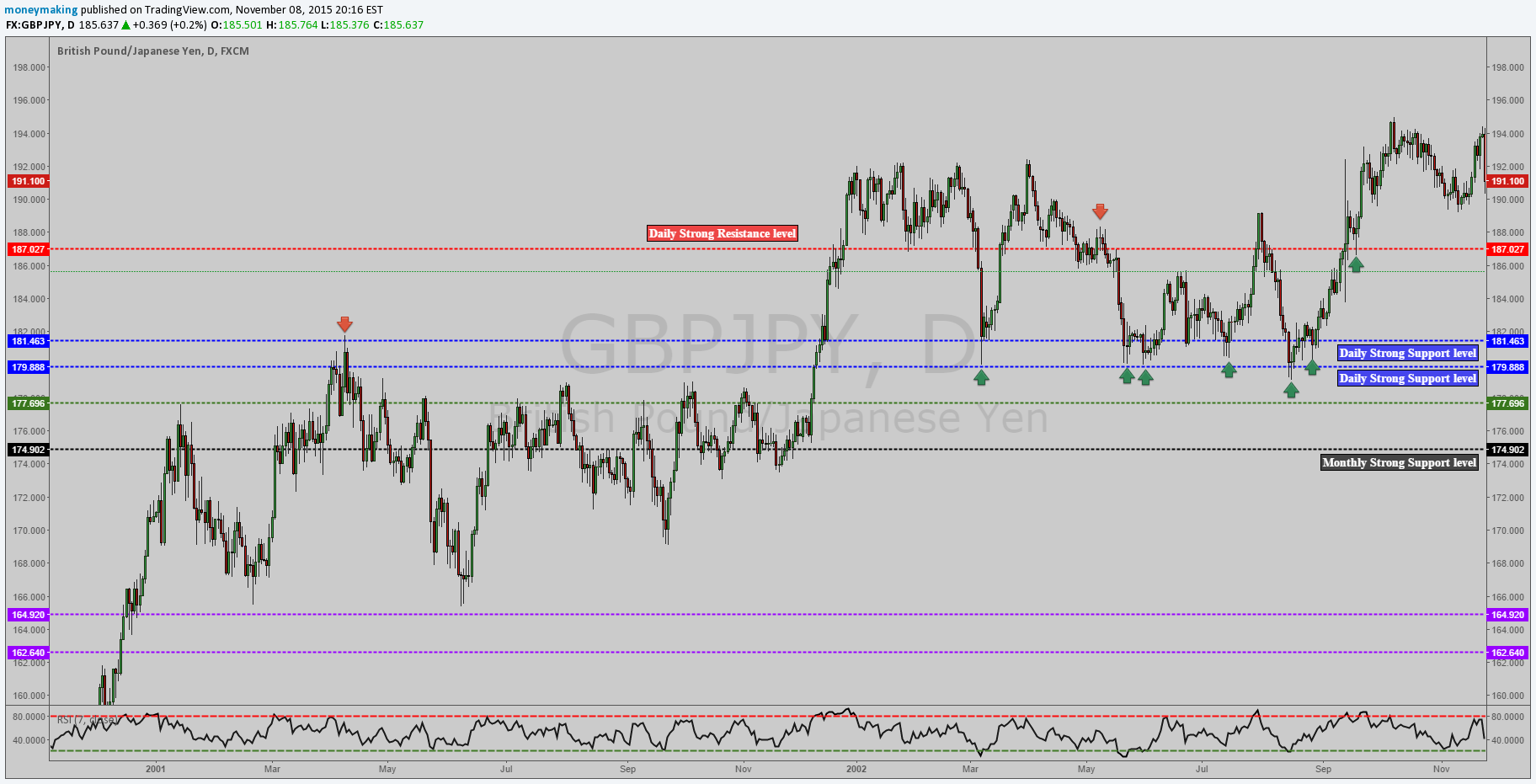The height and width of the screenshot is (784, 1536).
Task: Click the blue 179.888 tag on left axis
Action: click(x=28, y=367)
